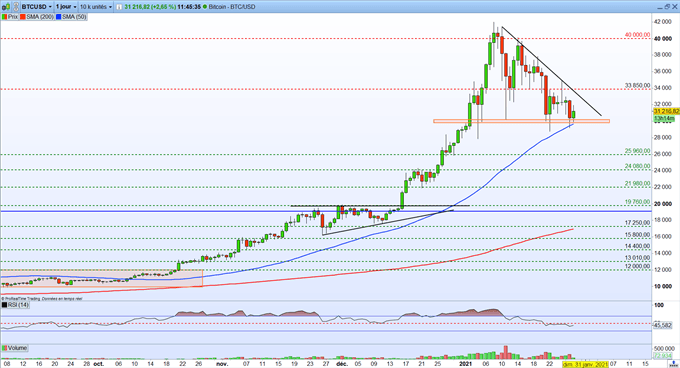Open the 1 jour timeframe dropdown
Viewport: 680px width, 368px height.
pyautogui.click(x=66, y=7)
